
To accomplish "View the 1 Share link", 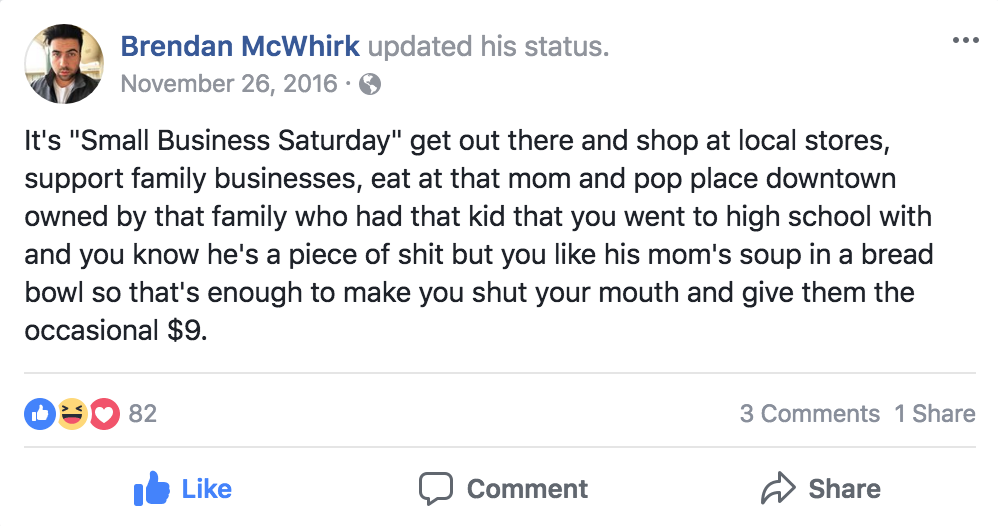I will [934, 414].
